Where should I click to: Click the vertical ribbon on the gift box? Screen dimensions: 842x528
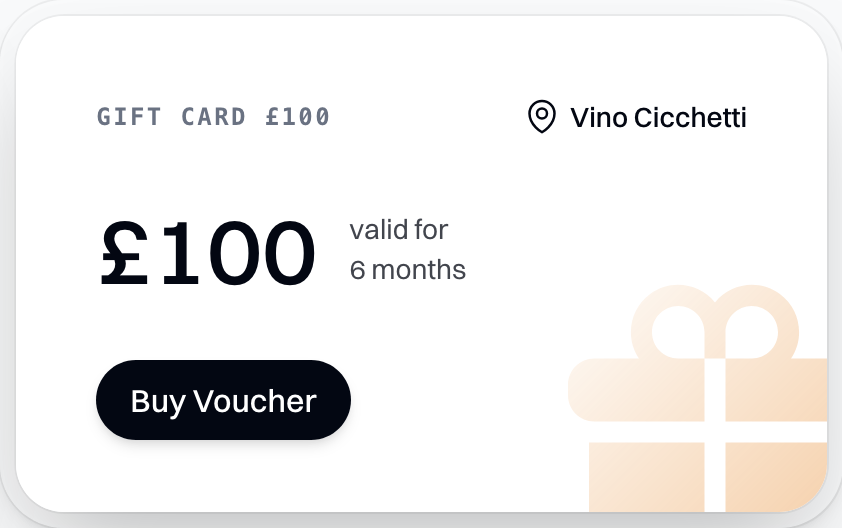[714, 440]
